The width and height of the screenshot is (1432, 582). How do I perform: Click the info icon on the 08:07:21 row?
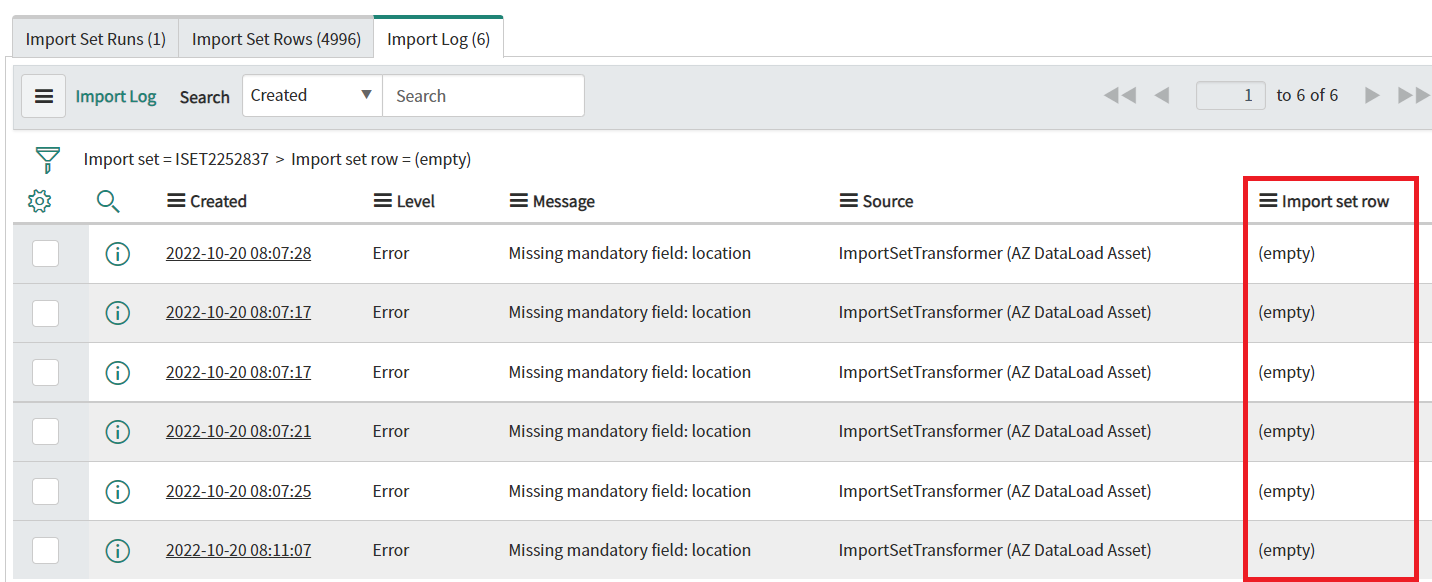pyautogui.click(x=118, y=431)
